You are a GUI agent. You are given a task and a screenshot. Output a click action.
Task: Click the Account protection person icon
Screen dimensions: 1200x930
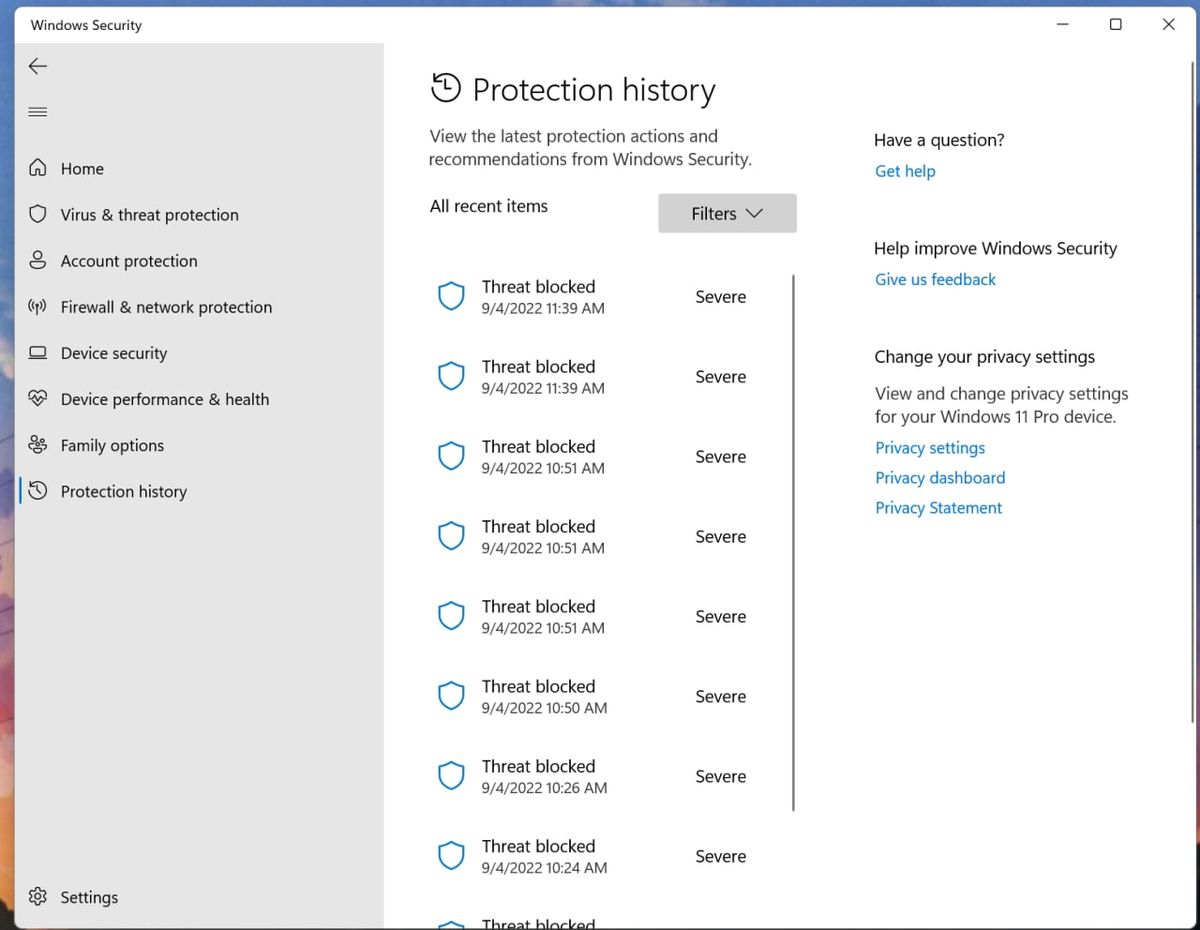point(37,261)
